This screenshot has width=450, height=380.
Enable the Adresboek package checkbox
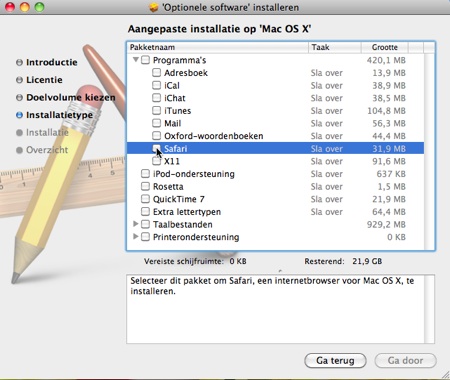[x=156, y=73]
